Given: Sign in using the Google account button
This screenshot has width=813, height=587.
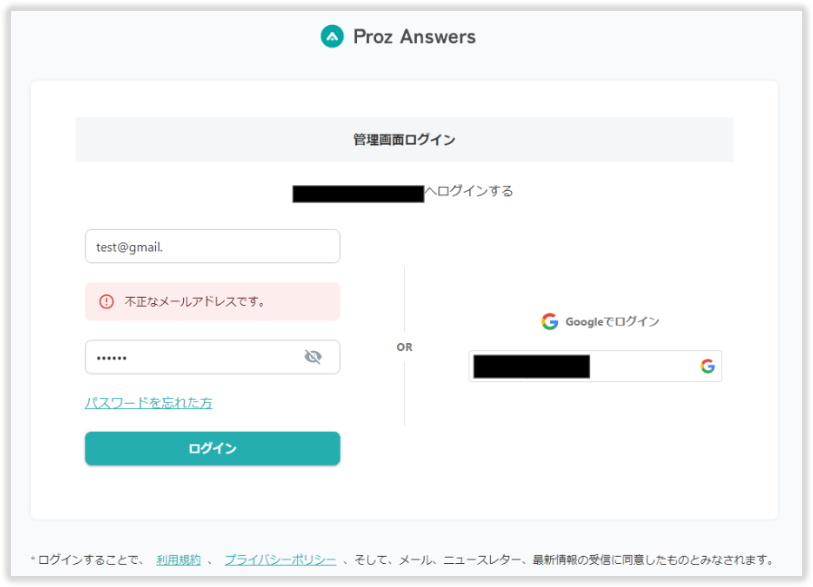Looking at the screenshot, I should 594,366.
